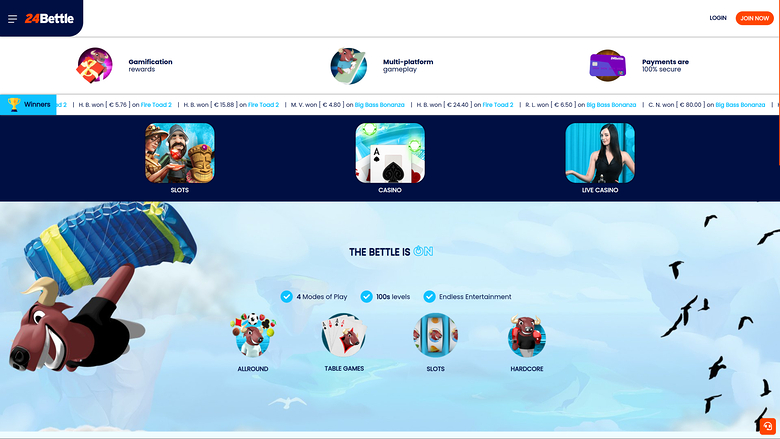Select the CASINO label under the cards
The image size is (780, 439).
point(390,190)
